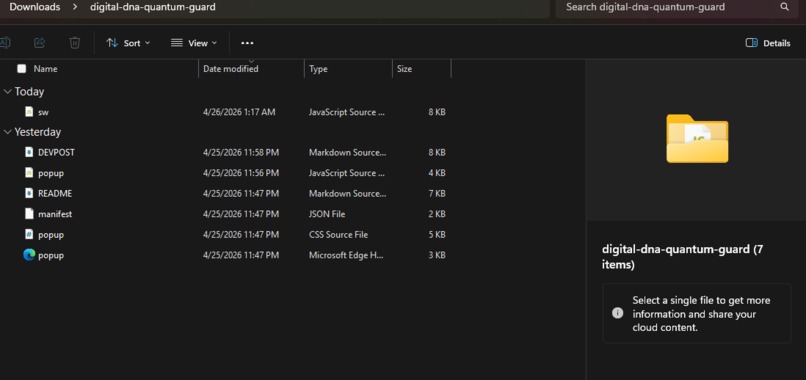Sort by the Name column header

[x=45, y=68]
